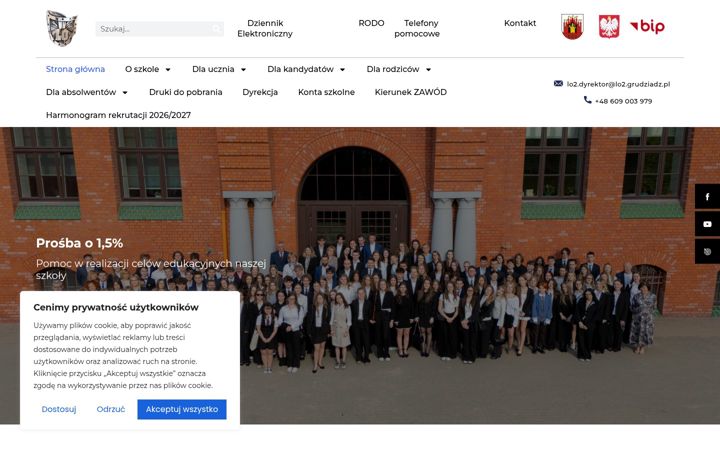Image resolution: width=720 pixels, height=450 pixels.
Task: Click the lo2.dyrektor email address
Action: pyautogui.click(x=618, y=84)
